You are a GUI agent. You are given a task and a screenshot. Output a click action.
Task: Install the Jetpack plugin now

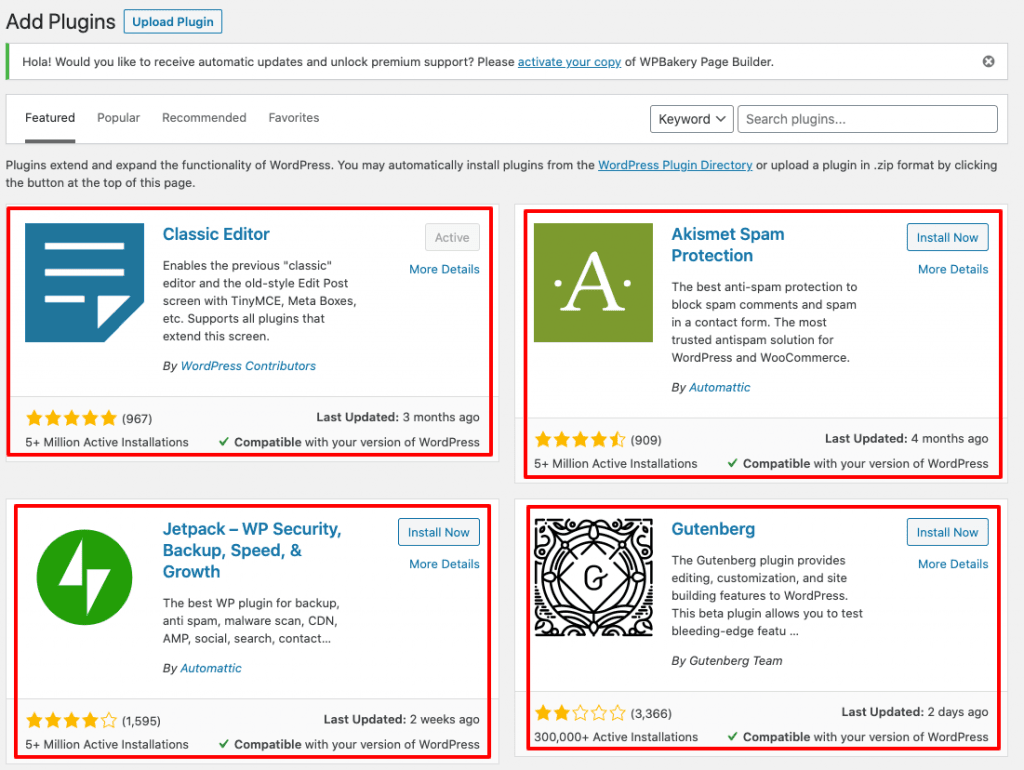(438, 532)
